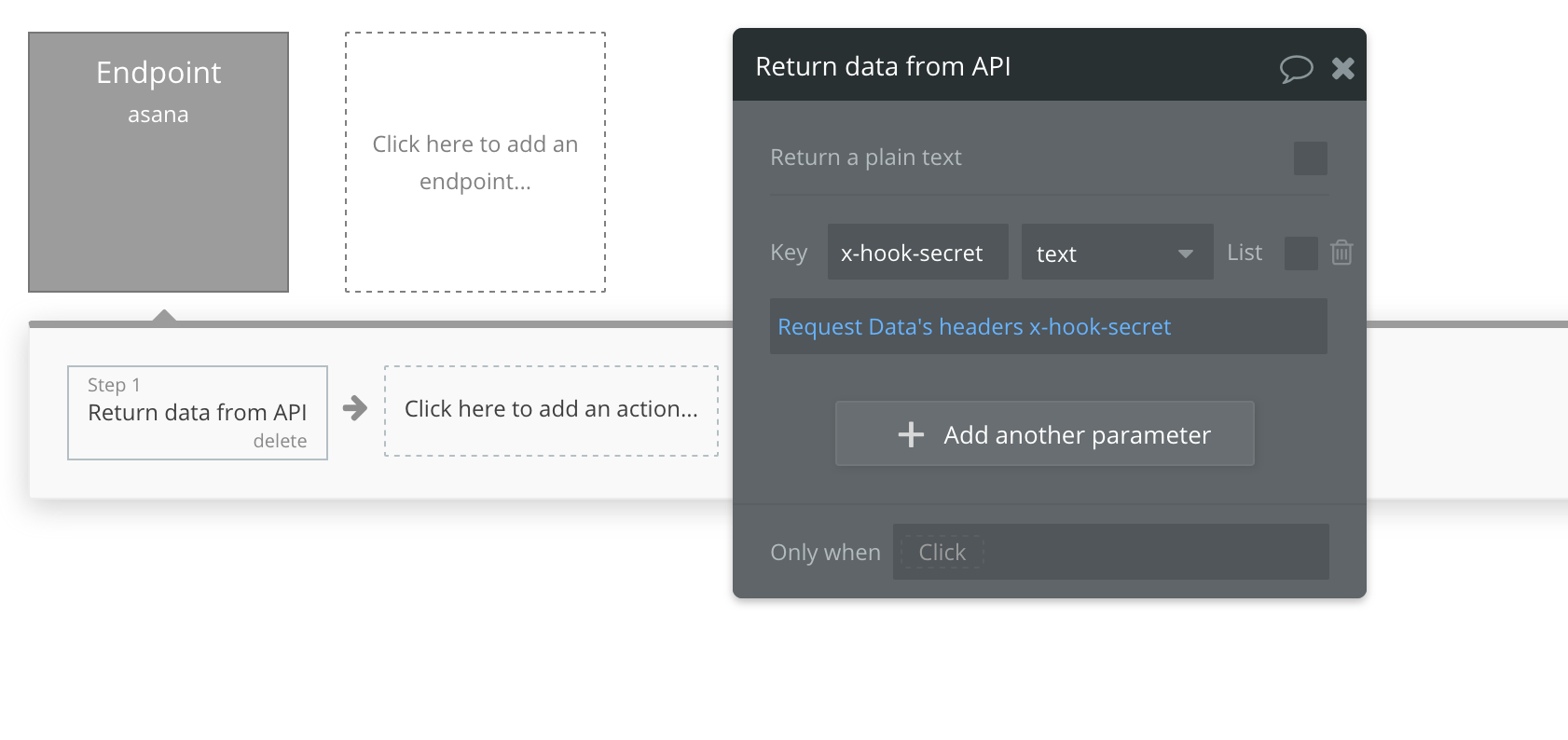Open the comment bubble icon
Viewport: 1568px width, 740px height.
pyautogui.click(x=1296, y=68)
